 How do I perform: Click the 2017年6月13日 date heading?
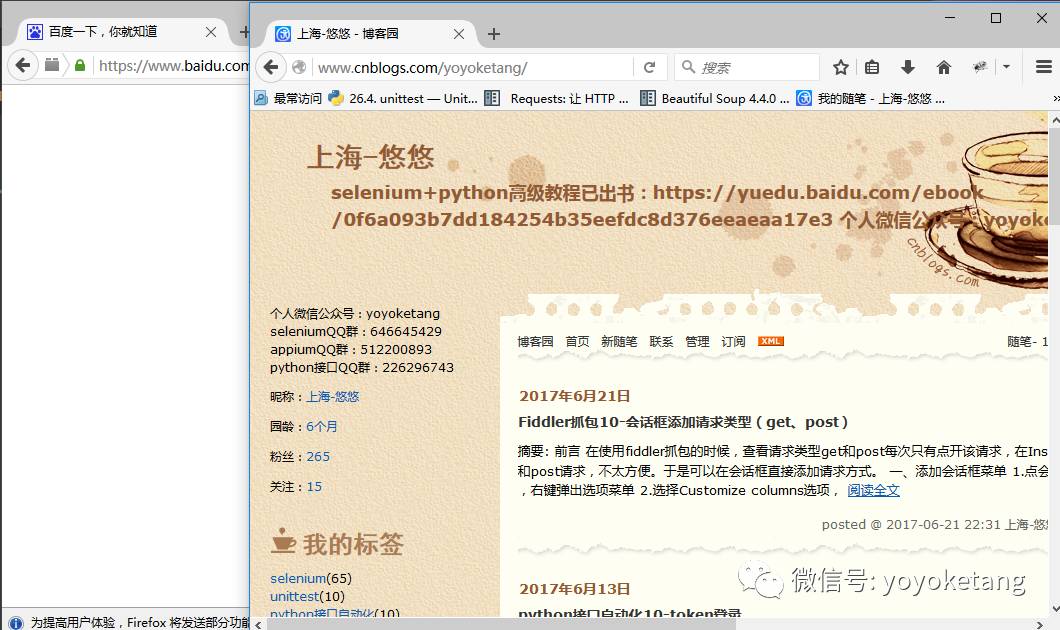click(x=575, y=589)
